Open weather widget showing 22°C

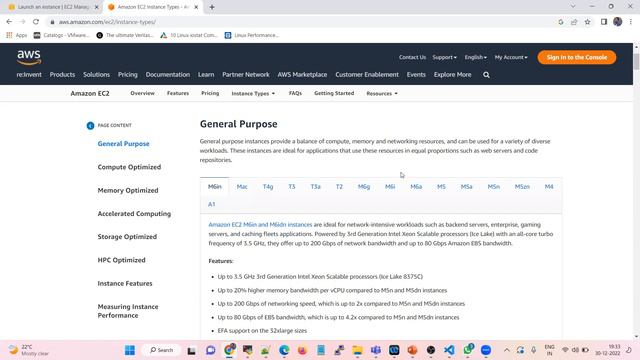[x=29, y=350]
